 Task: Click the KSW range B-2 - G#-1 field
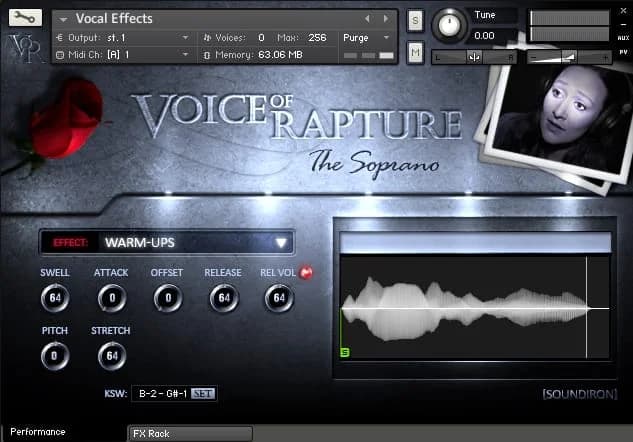click(163, 394)
